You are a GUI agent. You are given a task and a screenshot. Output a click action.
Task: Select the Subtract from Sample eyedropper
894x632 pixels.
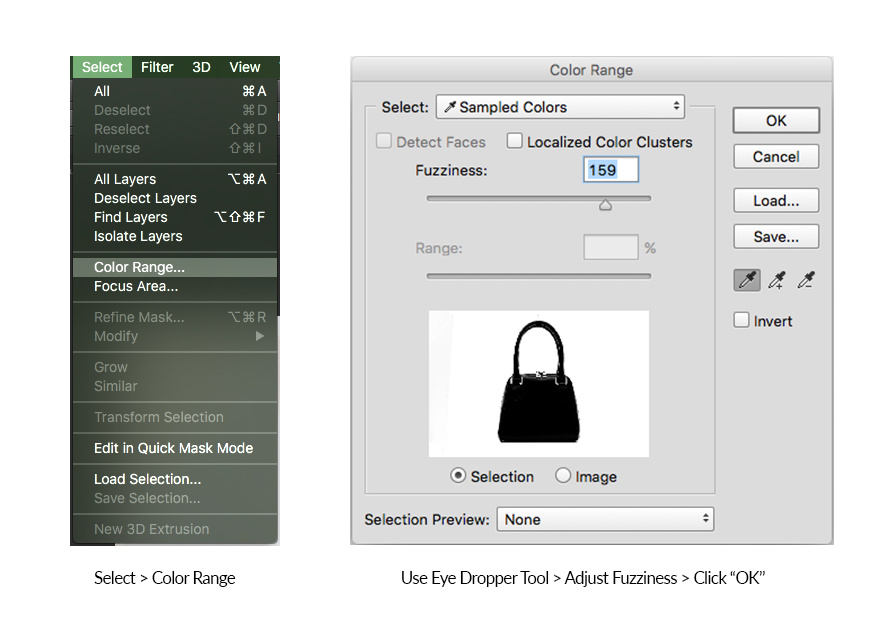pos(806,281)
